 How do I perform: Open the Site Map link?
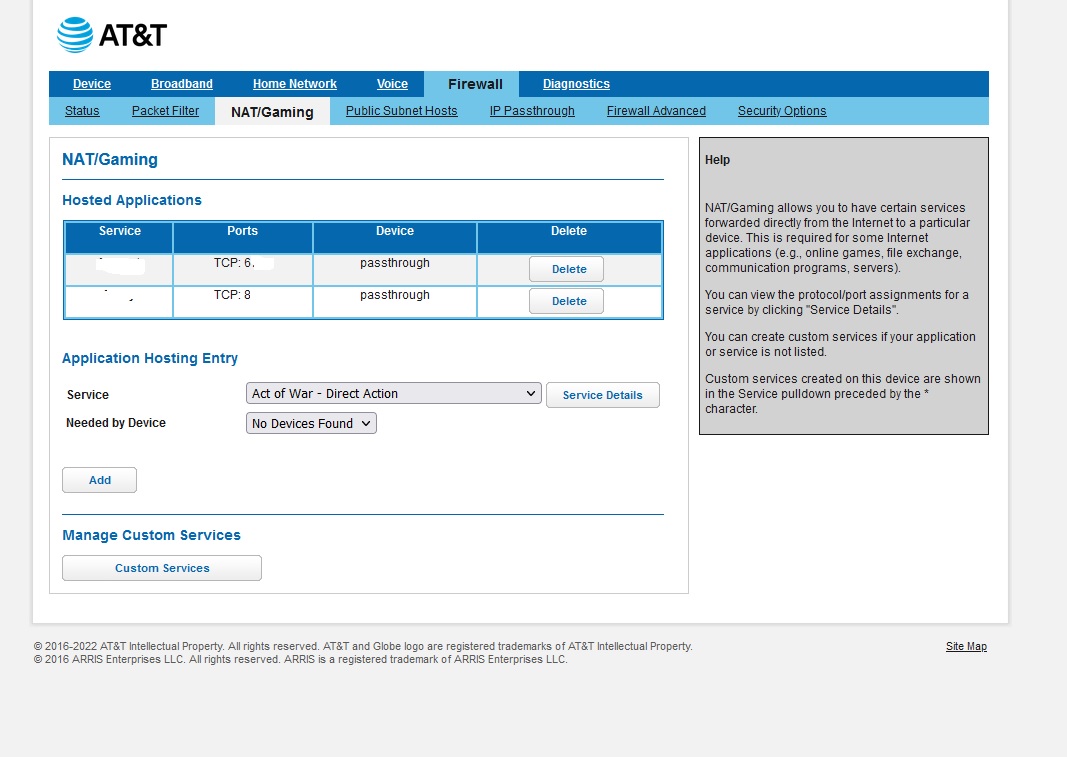point(966,646)
